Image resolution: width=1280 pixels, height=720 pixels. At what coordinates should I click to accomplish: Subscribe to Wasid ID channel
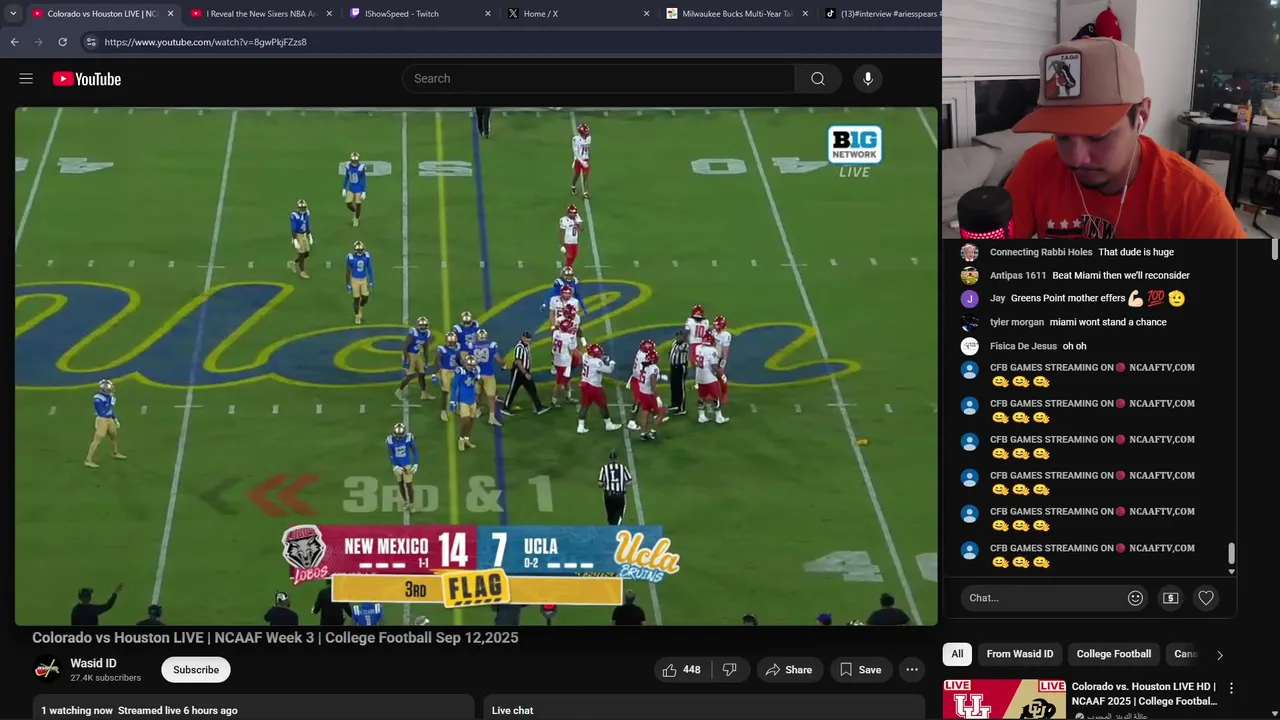pos(196,670)
